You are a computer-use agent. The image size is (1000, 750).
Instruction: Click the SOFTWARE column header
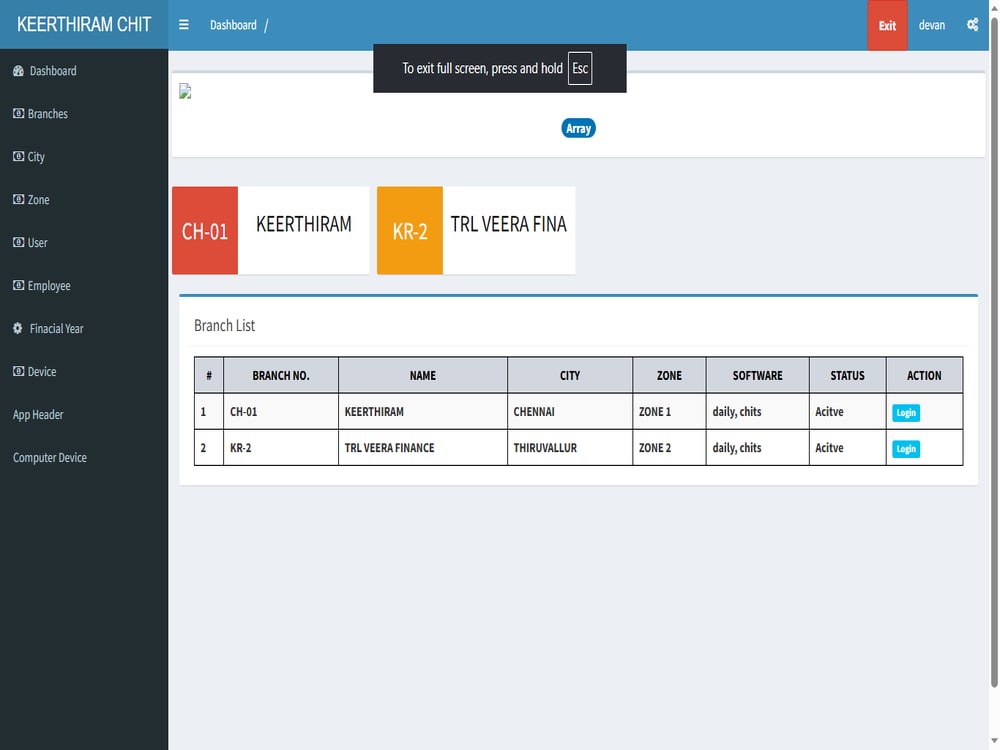[x=757, y=375]
